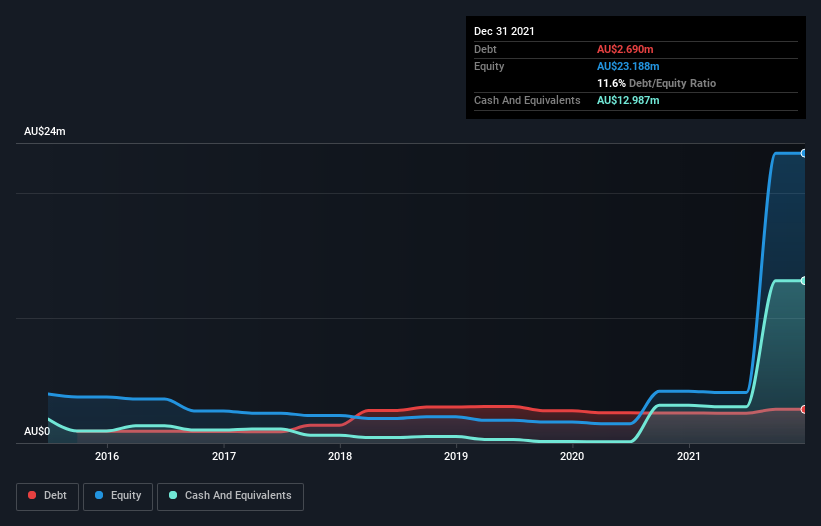Select the teal Cash endpoint marker on chart

[804, 281]
